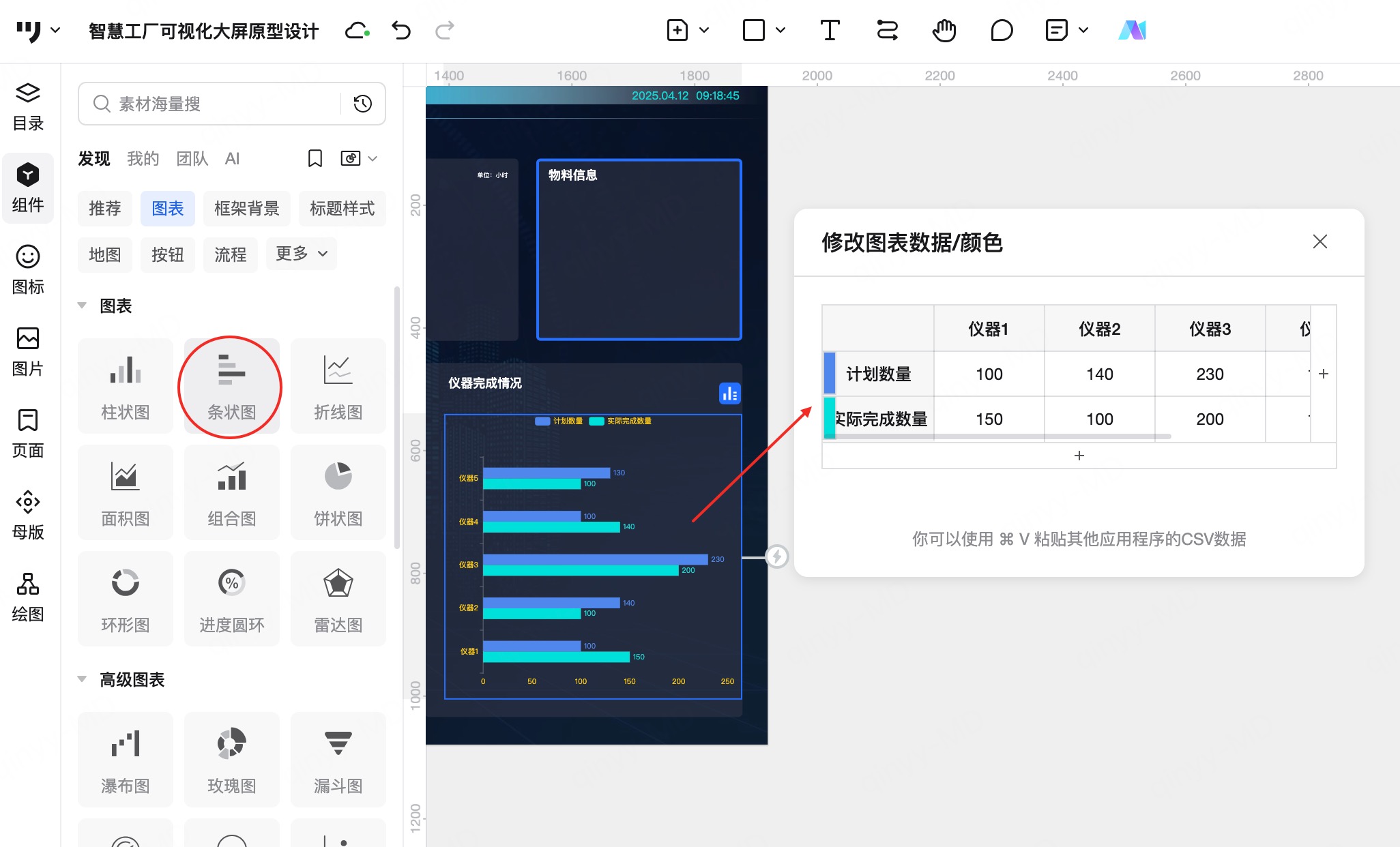Viewport: 1400px width, 847px height.
Task: Open the comment bubble tool
Action: tap(1001, 31)
